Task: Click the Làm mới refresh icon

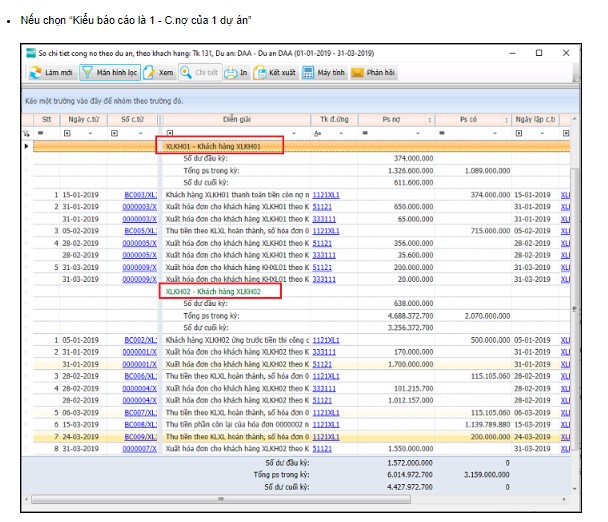Action: click(34, 73)
